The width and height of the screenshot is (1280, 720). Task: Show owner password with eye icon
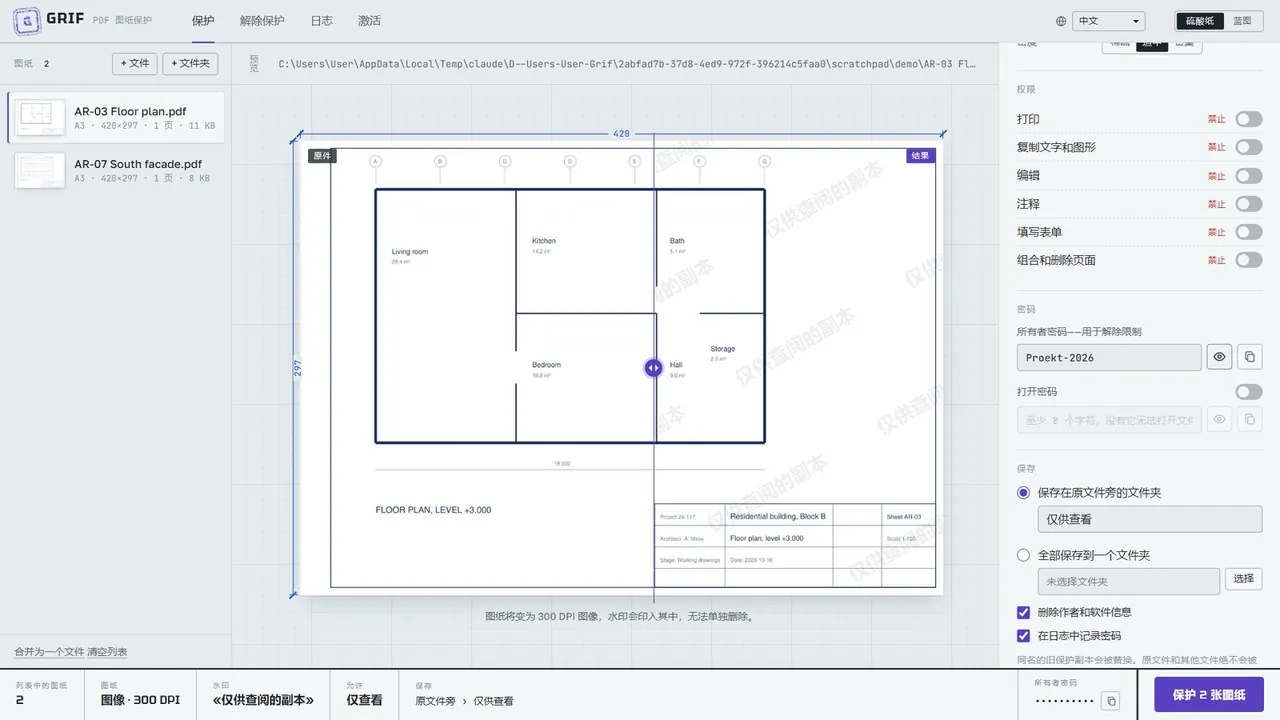click(x=1219, y=357)
